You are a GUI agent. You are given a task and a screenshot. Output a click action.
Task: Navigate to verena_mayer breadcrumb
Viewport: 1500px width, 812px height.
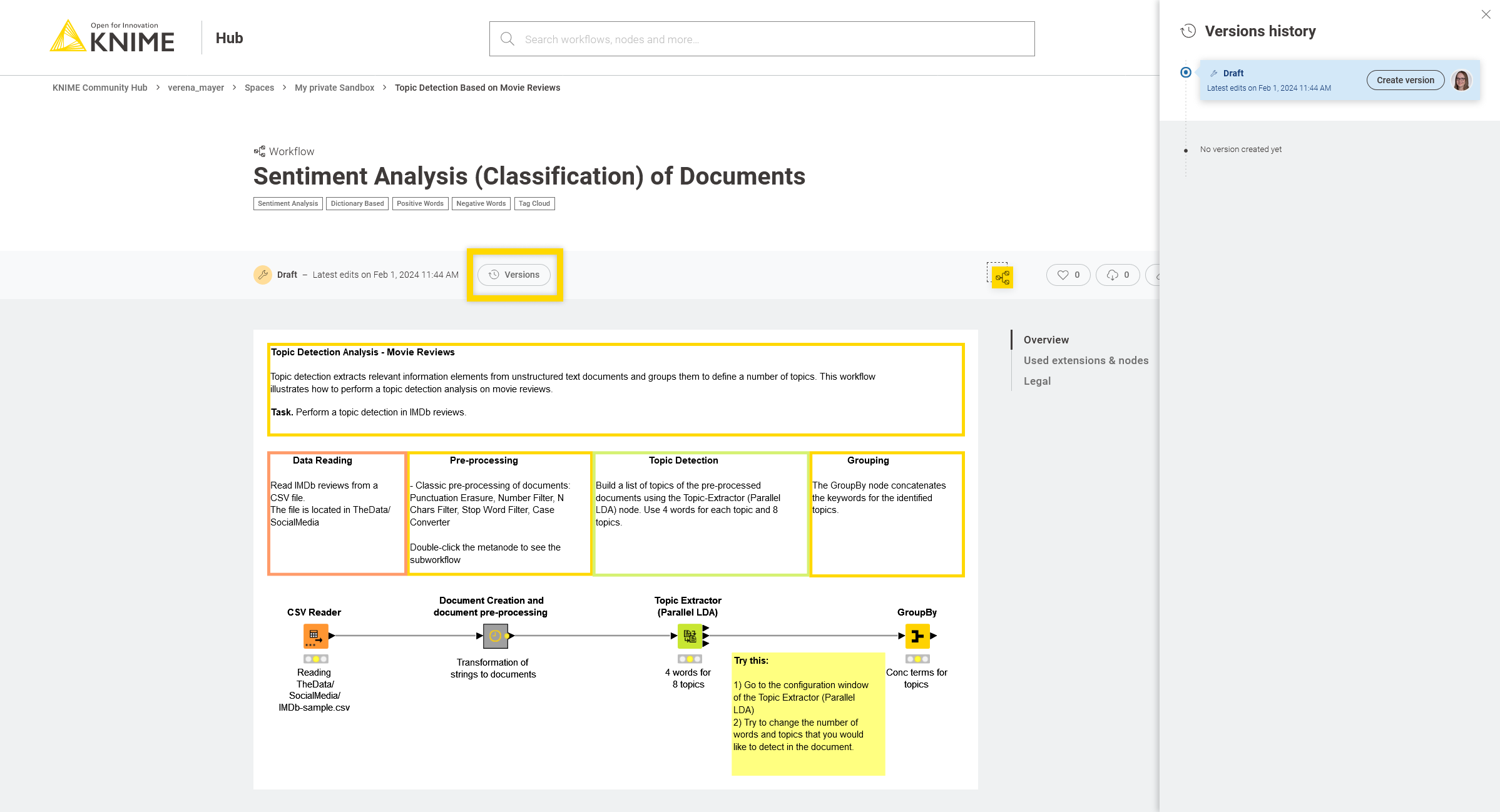[195, 88]
